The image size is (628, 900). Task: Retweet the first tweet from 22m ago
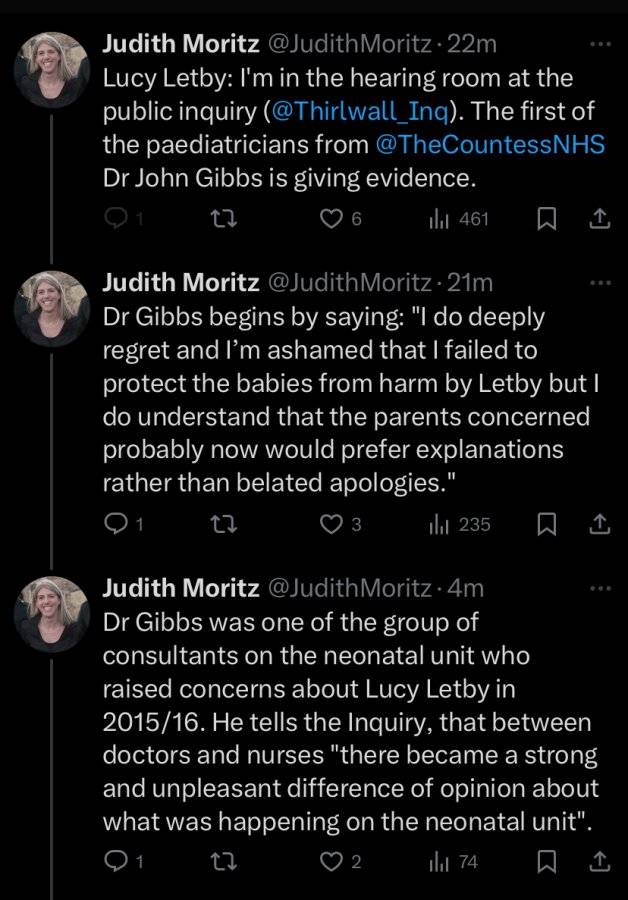224,219
